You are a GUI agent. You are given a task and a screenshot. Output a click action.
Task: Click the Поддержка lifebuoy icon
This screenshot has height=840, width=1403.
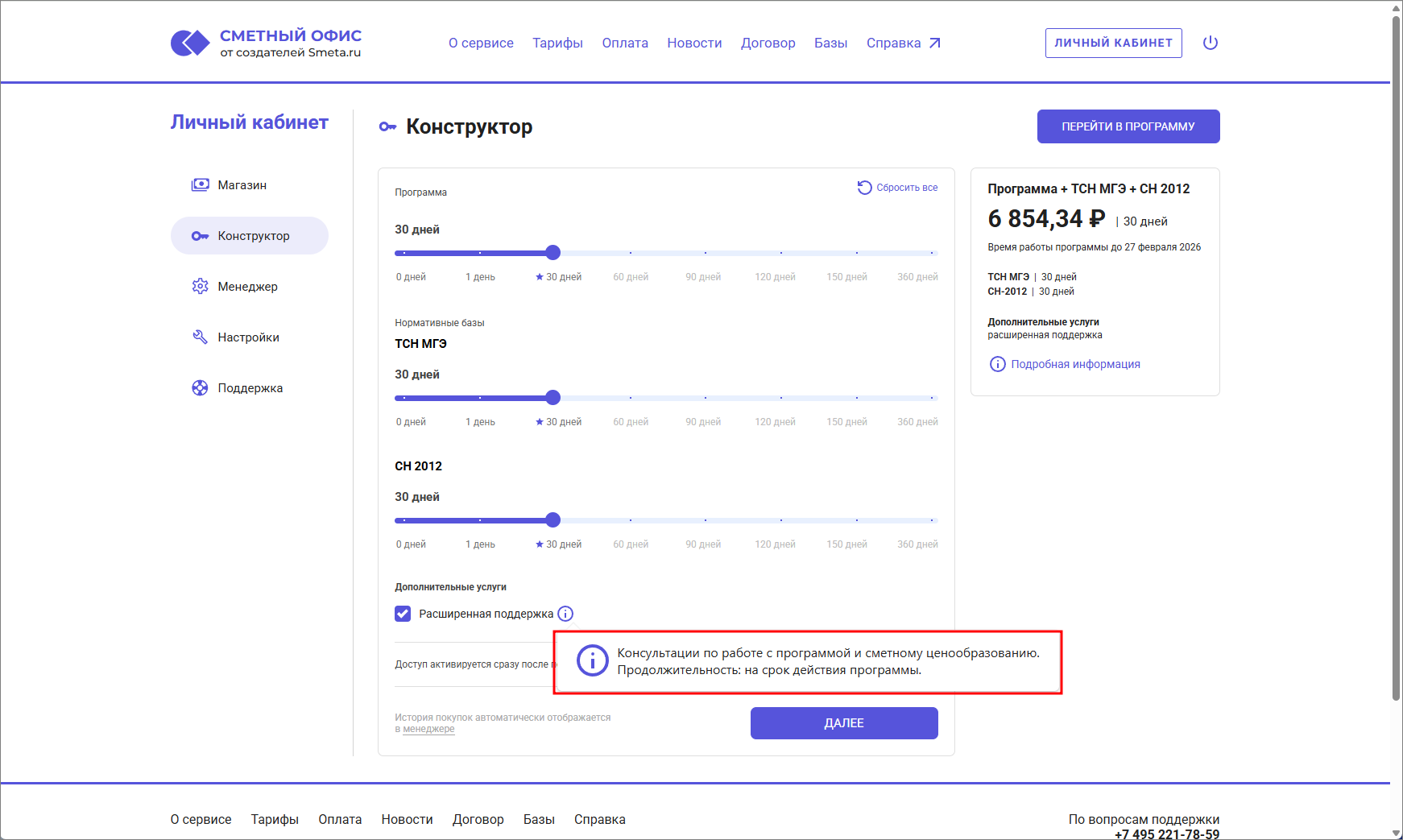(200, 388)
